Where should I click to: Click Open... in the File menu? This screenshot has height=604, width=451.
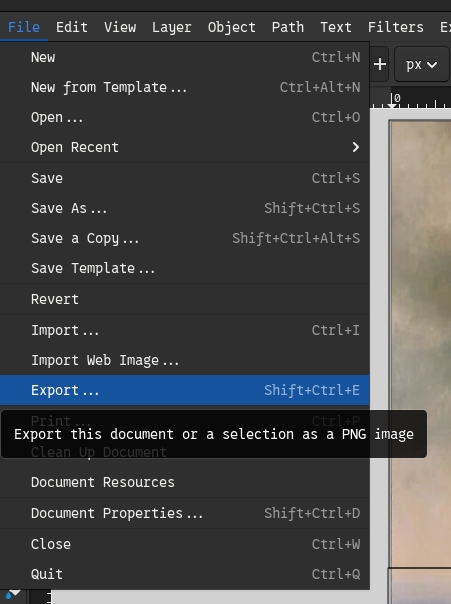pos(184,117)
